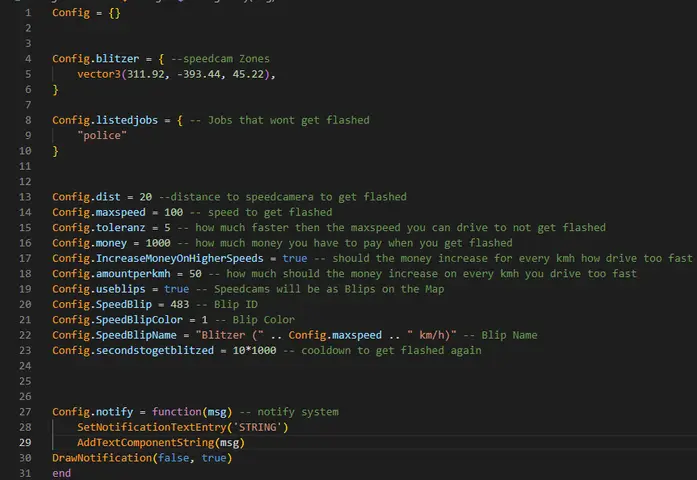697x480 pixels.
Task: Click line number 13 in the gutter
Action: [x=25, y=197]
